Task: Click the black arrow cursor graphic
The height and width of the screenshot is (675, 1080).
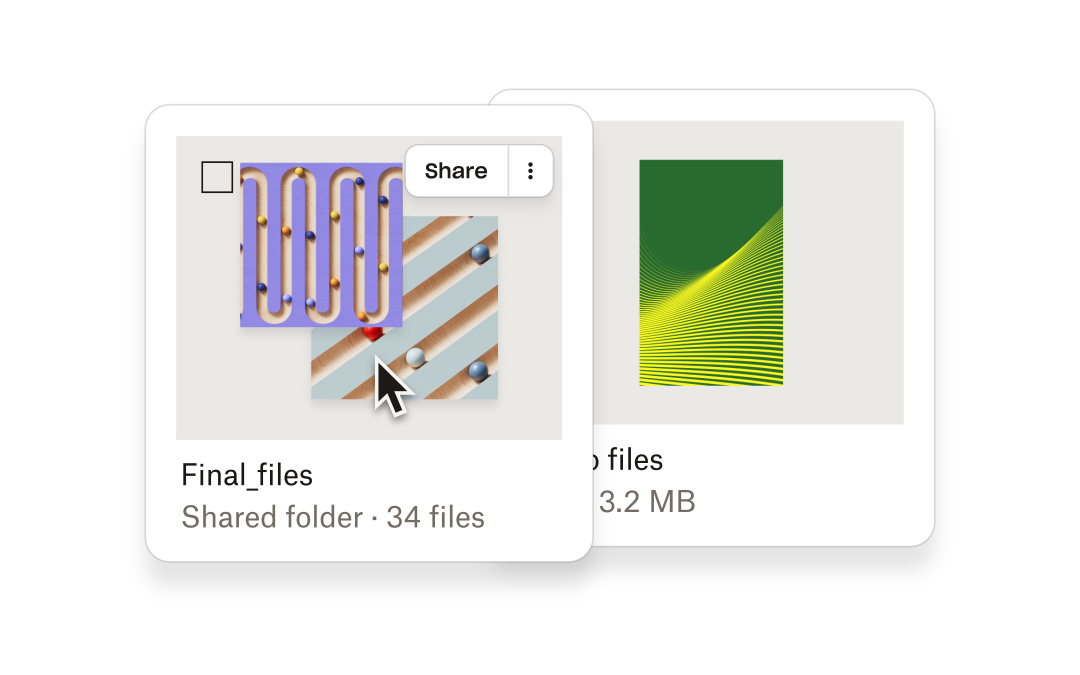Action: click(x=391, y=388)
